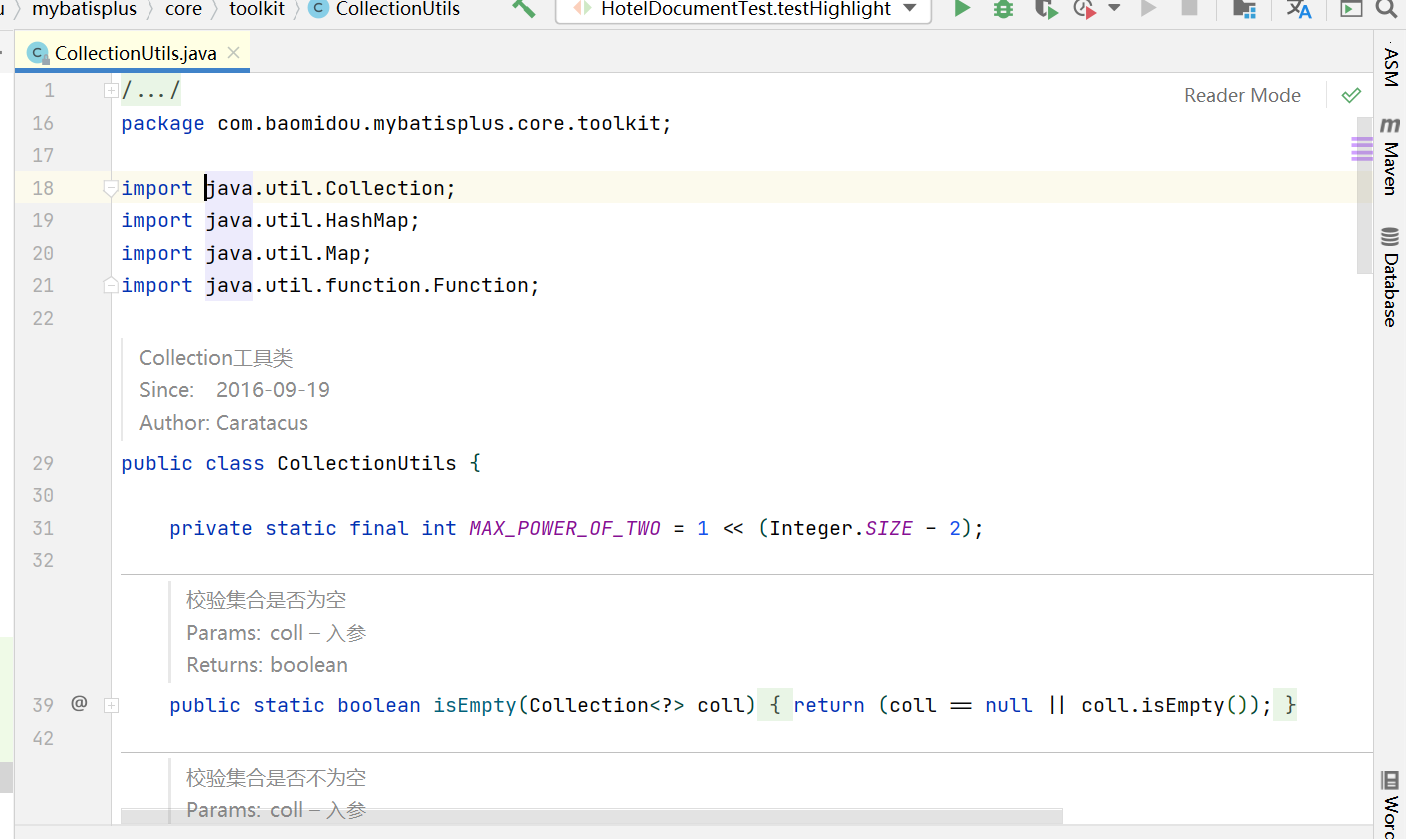
Task: Click the toolkit breadcrumb
Action: click(x=257, y=9)
